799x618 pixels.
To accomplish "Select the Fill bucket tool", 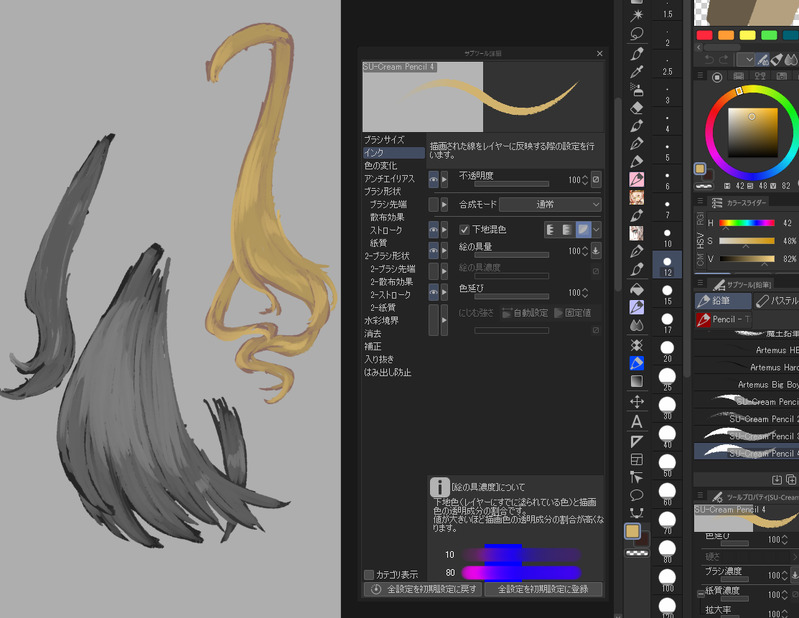I will (636, 289).
